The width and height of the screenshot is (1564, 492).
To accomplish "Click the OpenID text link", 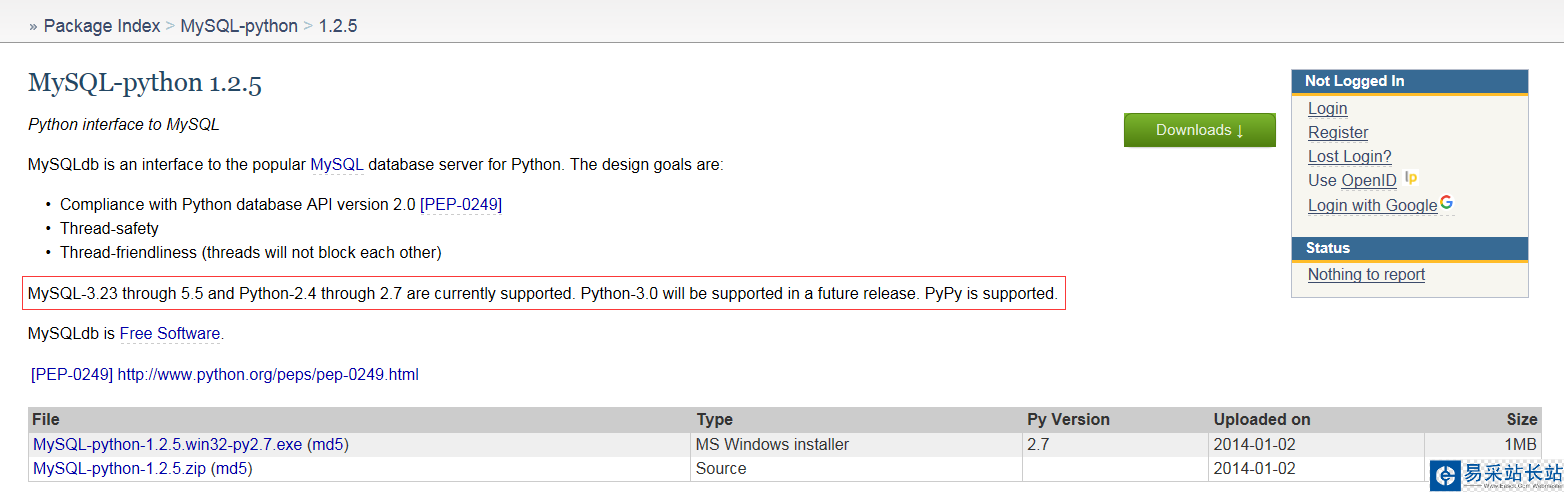I will click(x=1368, y=181).
